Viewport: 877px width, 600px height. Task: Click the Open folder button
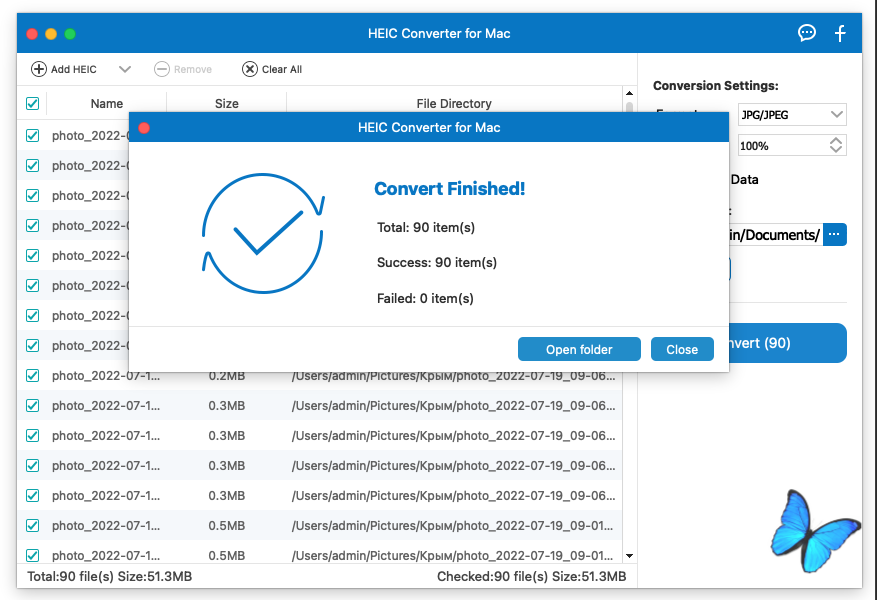pos(579,349)
